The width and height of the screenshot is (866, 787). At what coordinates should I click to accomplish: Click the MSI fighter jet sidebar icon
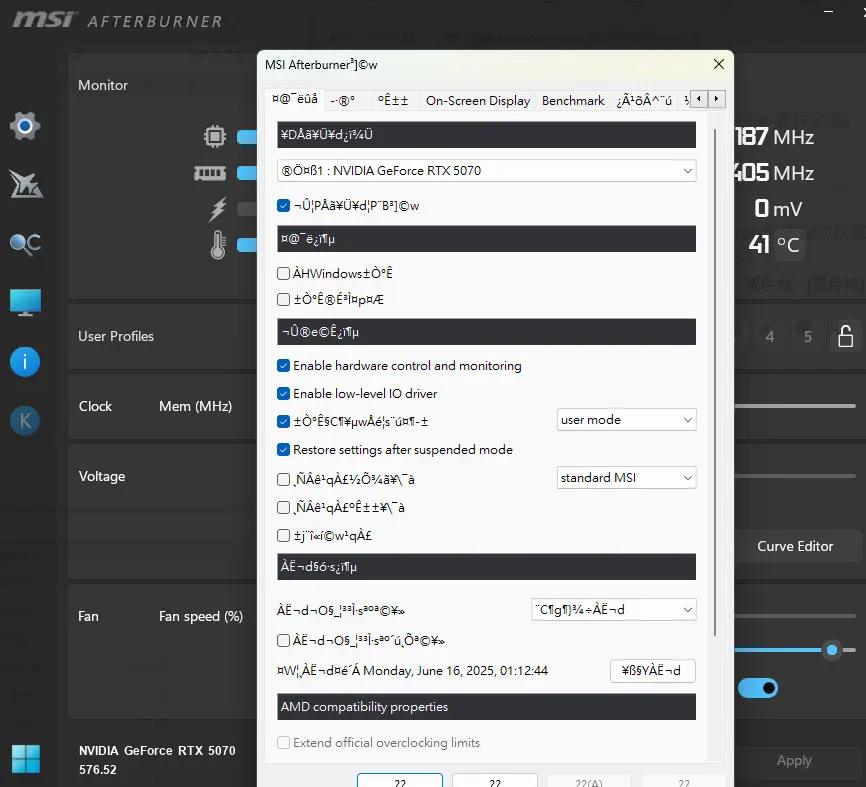pos(25,184)
